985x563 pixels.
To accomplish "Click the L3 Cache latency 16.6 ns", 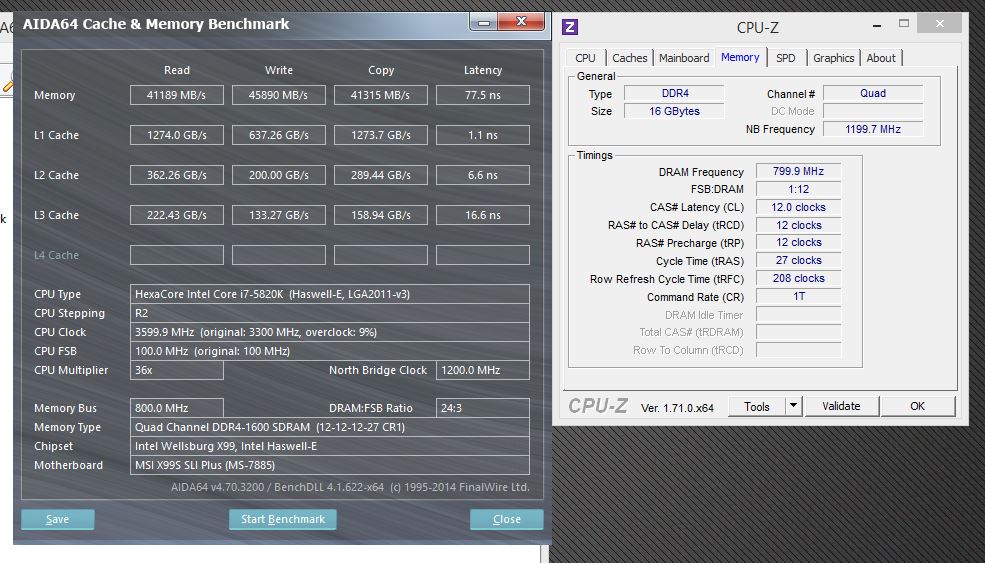I will pyautogui.click(x=482, y=215).
